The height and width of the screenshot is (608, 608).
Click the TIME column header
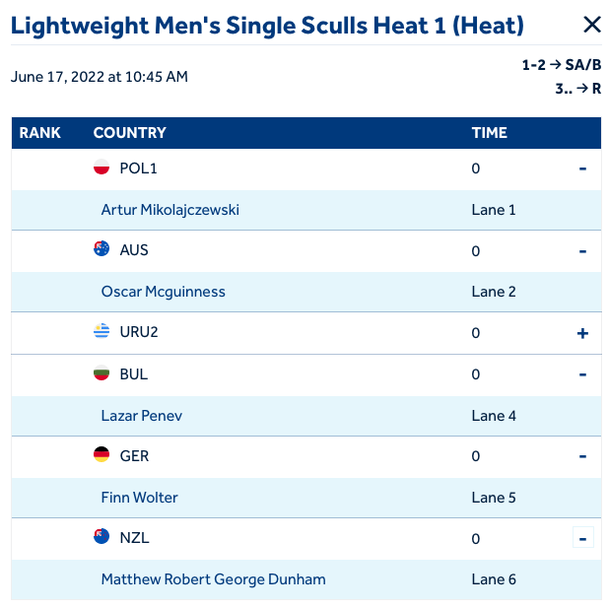(489, 133)
